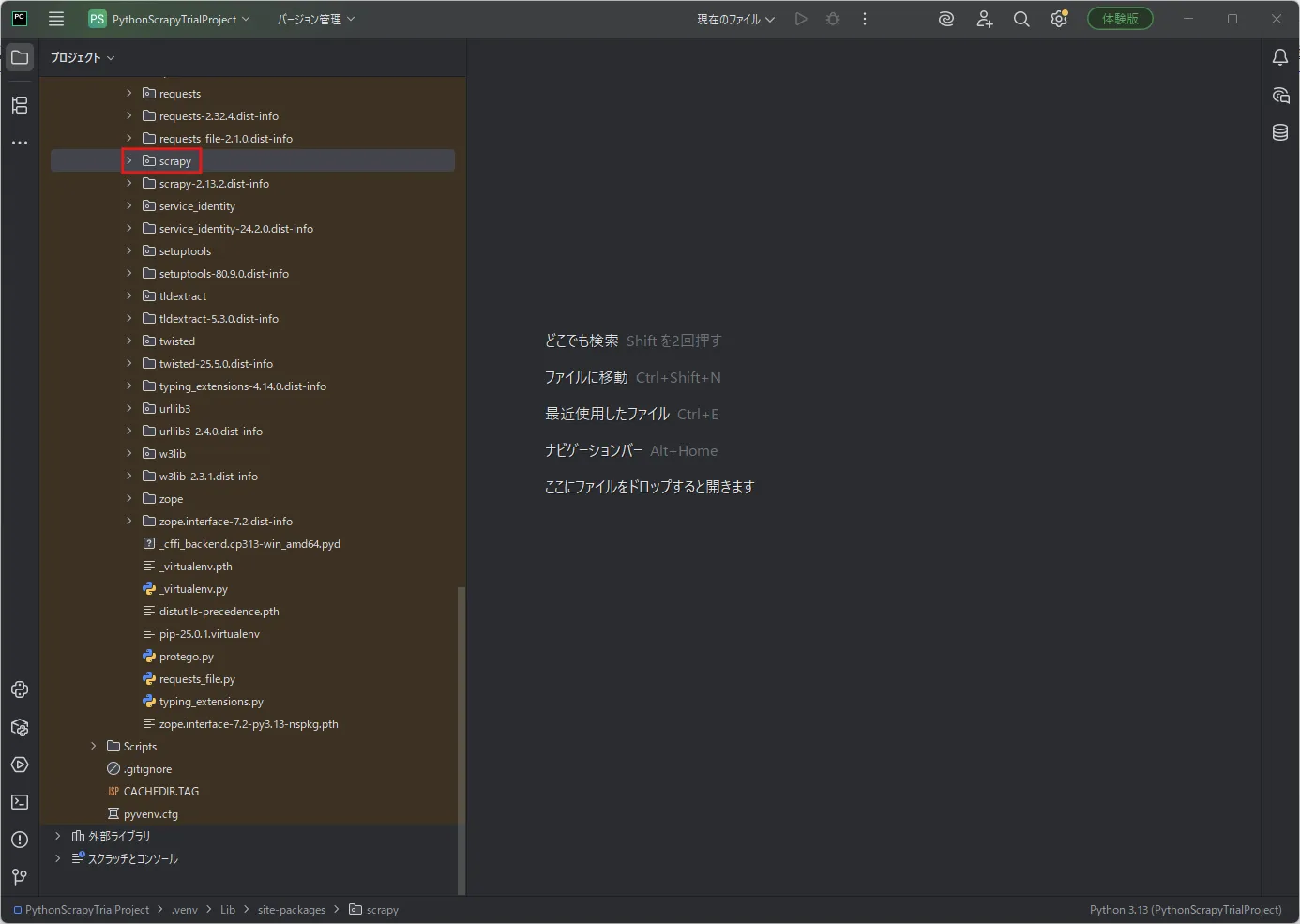Expand the urllib3 folder
The image size is (1300, 924).
129,409
